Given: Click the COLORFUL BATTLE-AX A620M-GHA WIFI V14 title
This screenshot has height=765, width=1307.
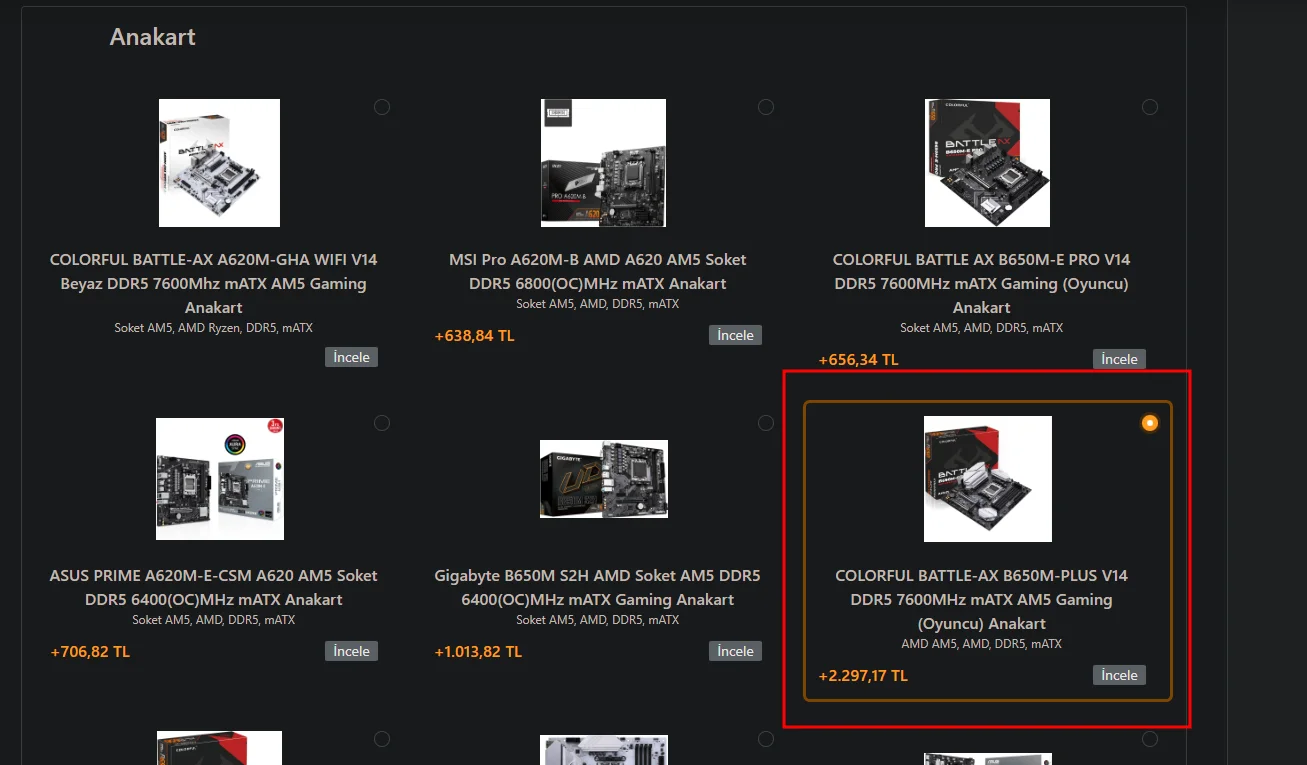Looking at the screenshot, I should tap(214, 283).
